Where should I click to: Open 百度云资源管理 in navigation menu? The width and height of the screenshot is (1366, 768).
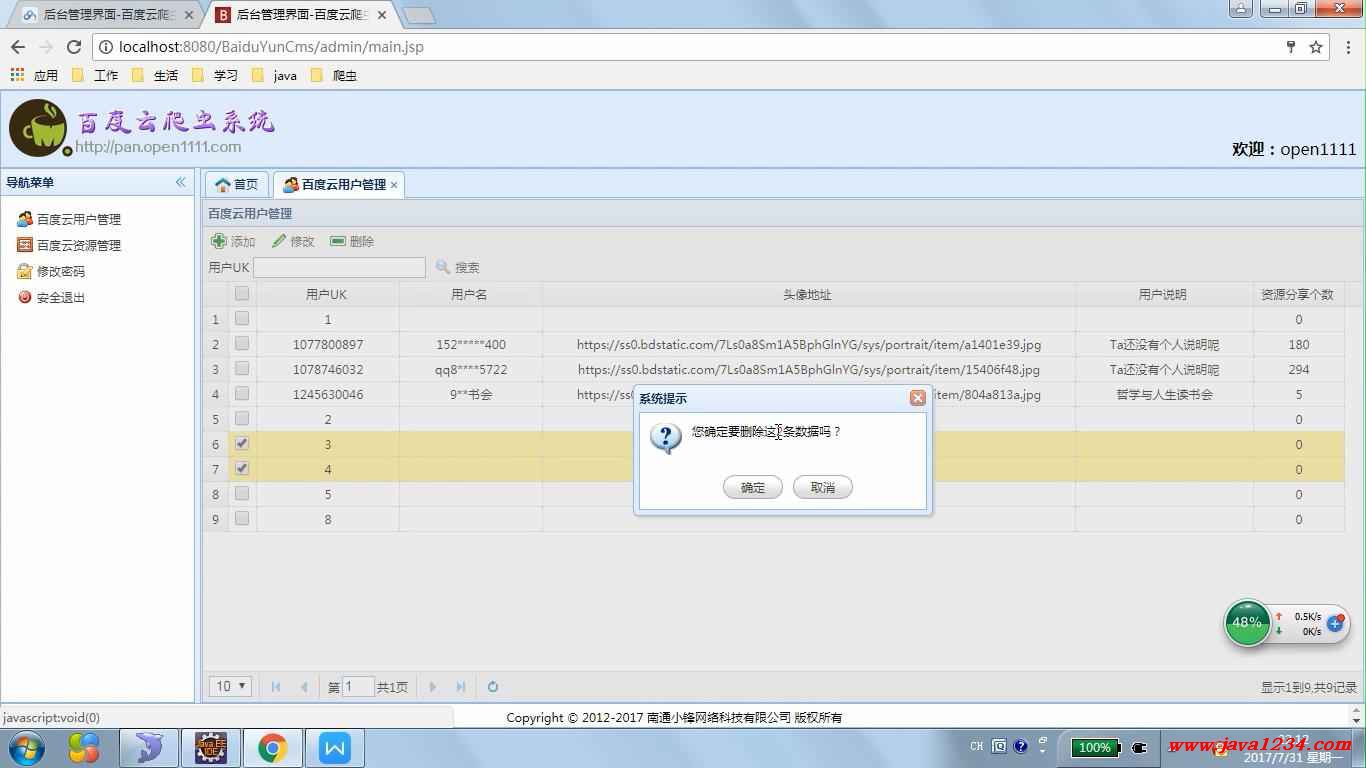point(79,245)
